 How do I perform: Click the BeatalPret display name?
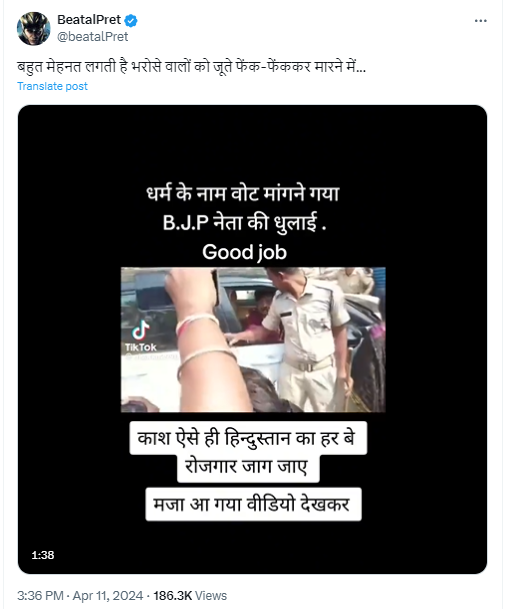89,19
